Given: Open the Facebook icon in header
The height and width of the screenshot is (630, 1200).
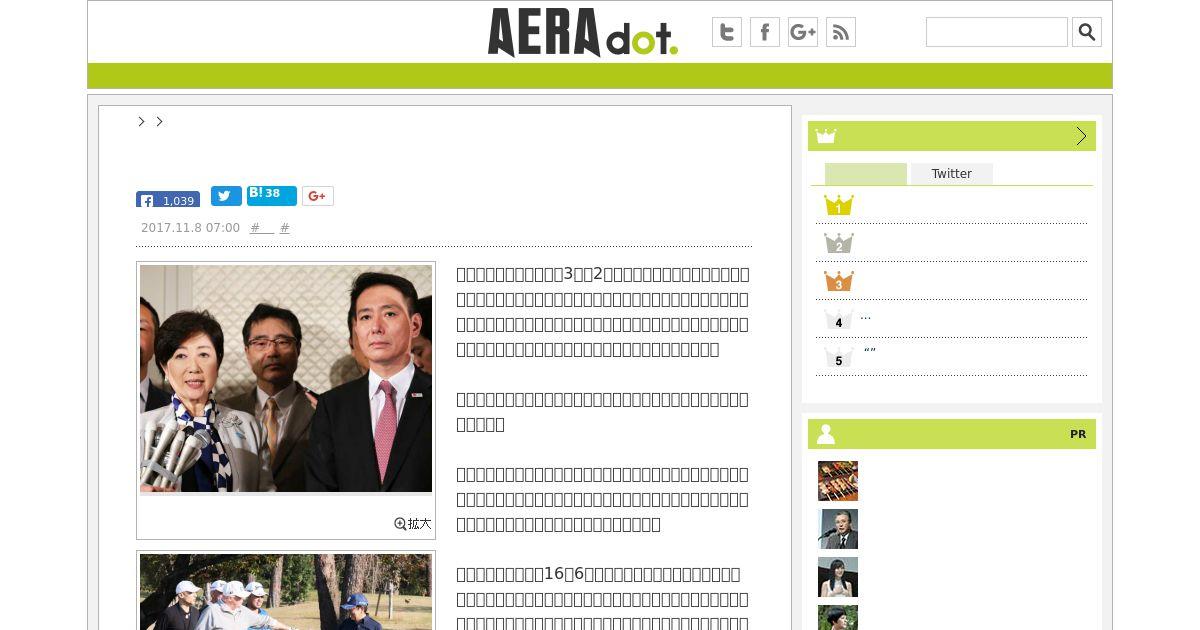Looking at the screenshot, I should point(765,32).
